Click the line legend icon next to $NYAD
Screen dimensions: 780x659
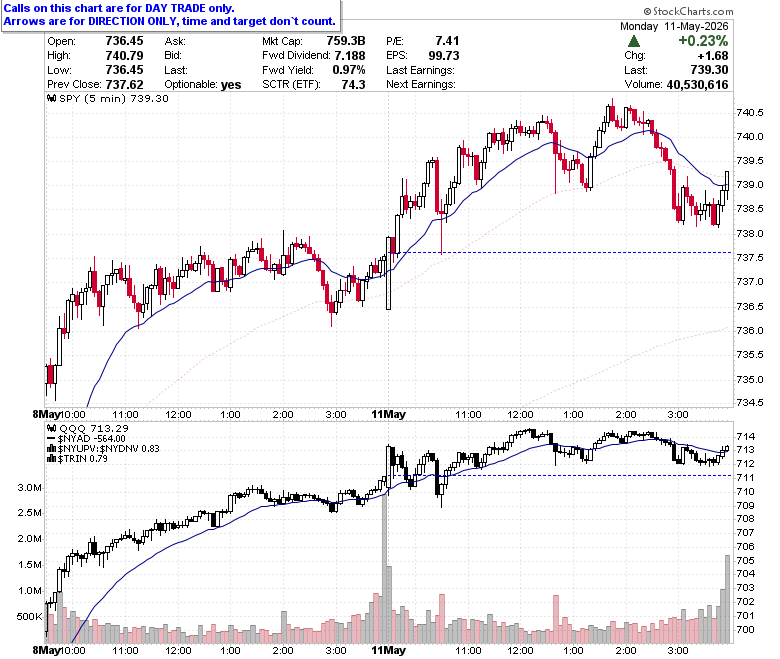[x=51, y=439]
